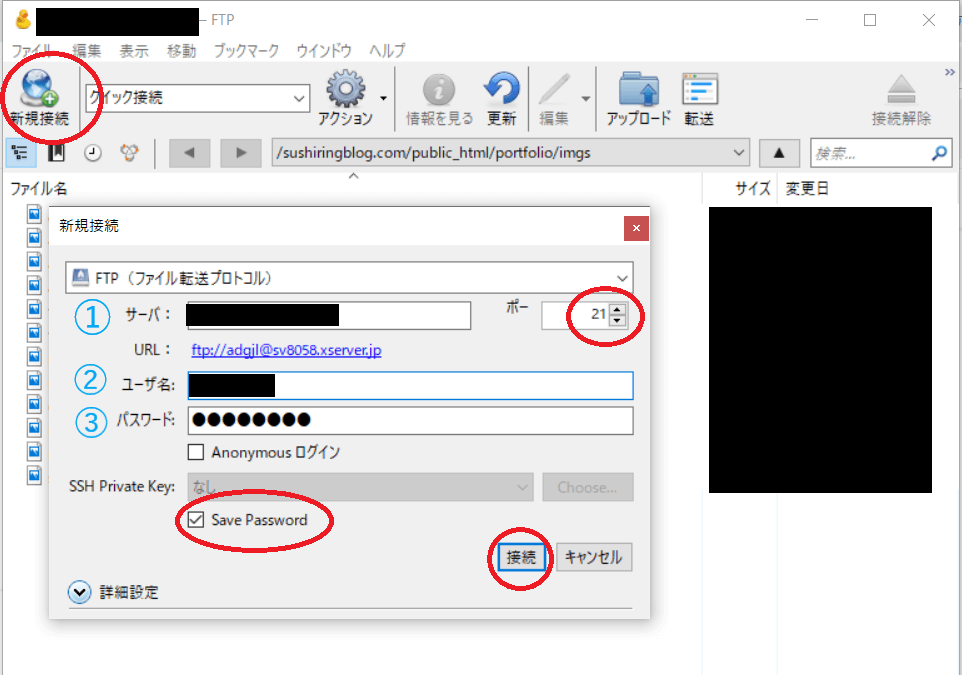962x675 pixels.
Task: Click the Choose... key file button
Action: coord(588,487)
